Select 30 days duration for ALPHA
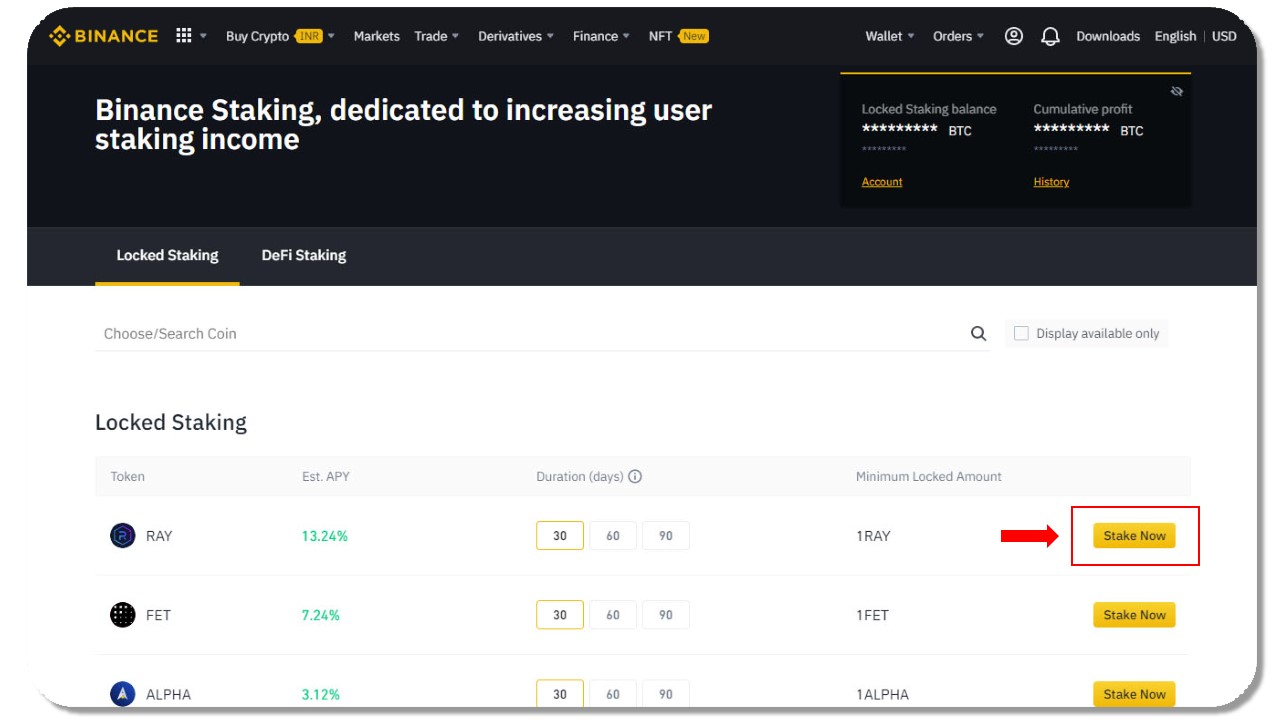The image size is (1280, 720). (560, 694)
